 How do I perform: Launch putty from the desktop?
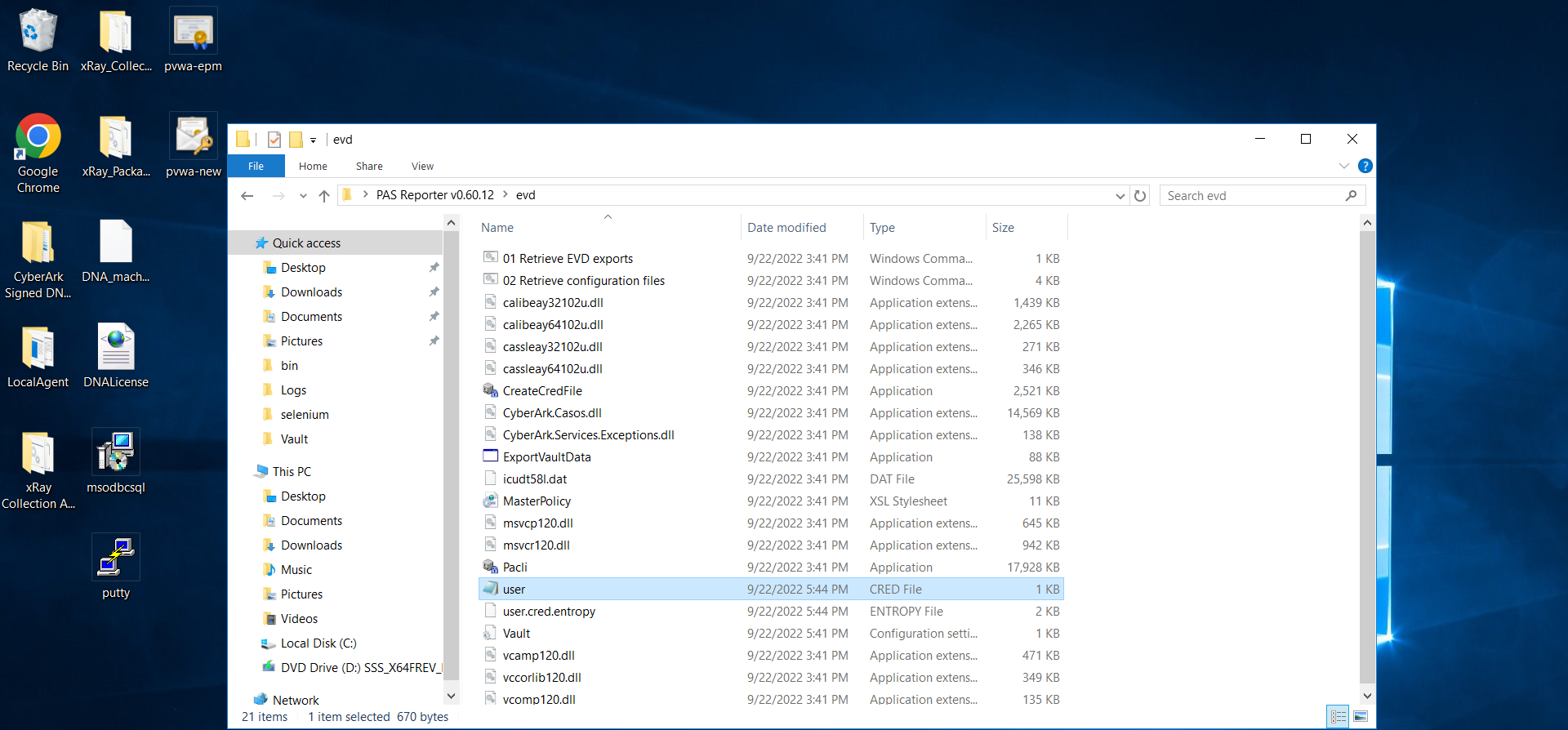pyautogui.click(x=116, y=568)
